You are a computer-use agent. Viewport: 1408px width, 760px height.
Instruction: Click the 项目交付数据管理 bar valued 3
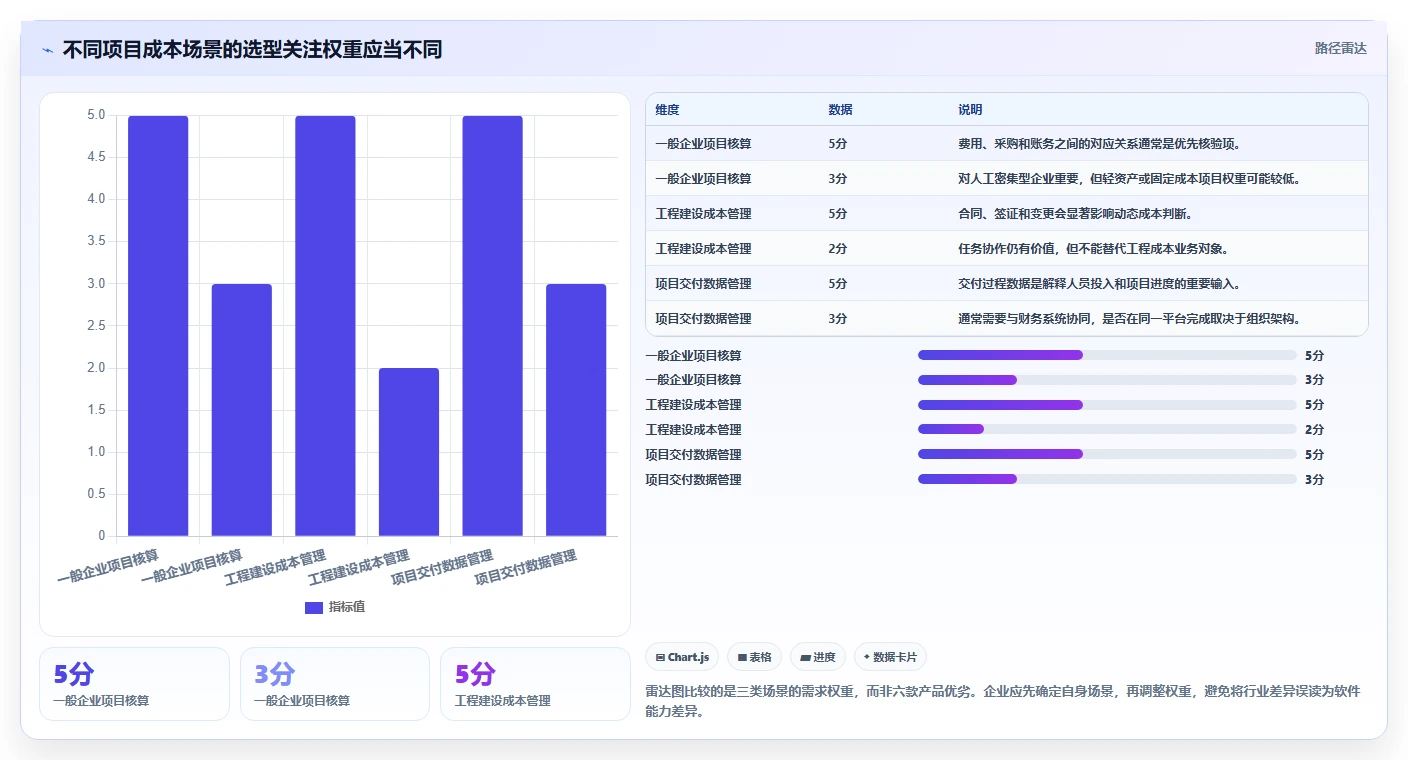[x=576, y=410]
